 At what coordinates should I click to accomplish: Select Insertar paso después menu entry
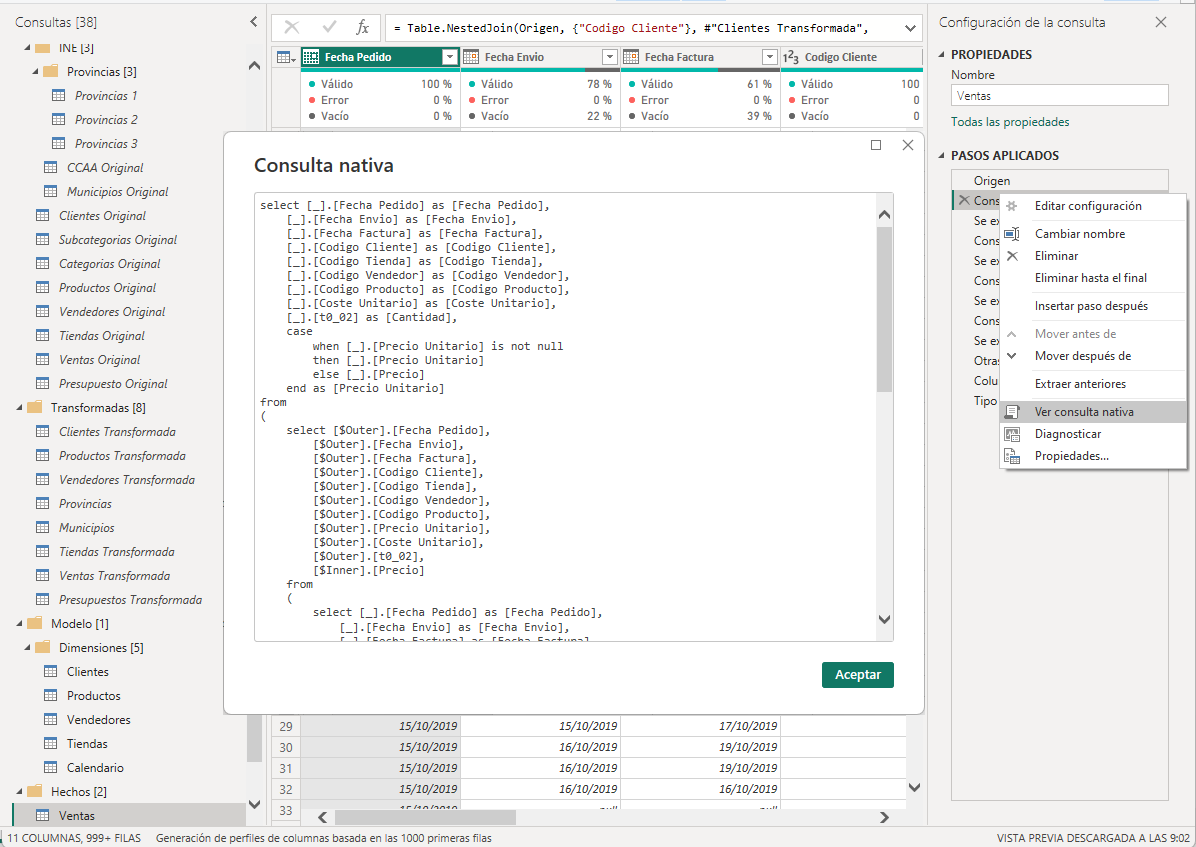(1090, 306)
